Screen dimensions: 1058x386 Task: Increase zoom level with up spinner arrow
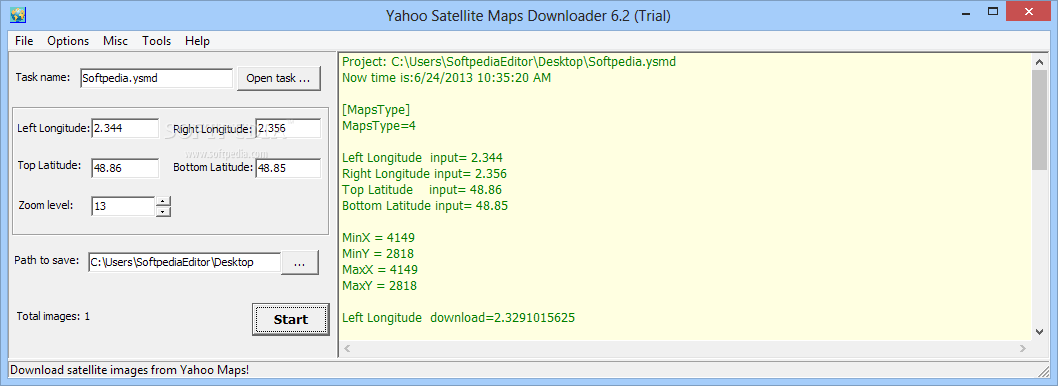[163, 201]
